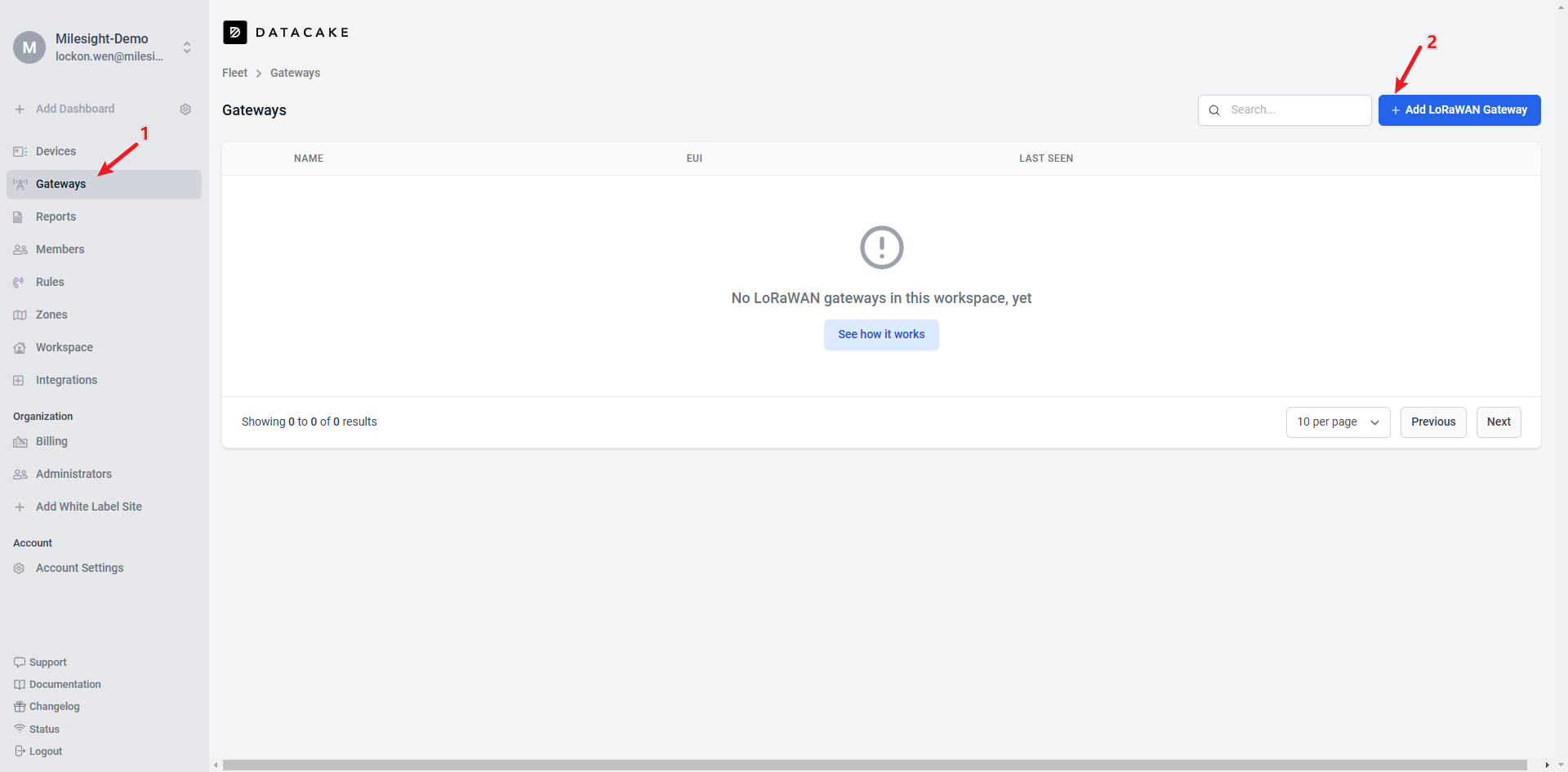
Task: Click Add Dashboard label
Action: [75, 109]
